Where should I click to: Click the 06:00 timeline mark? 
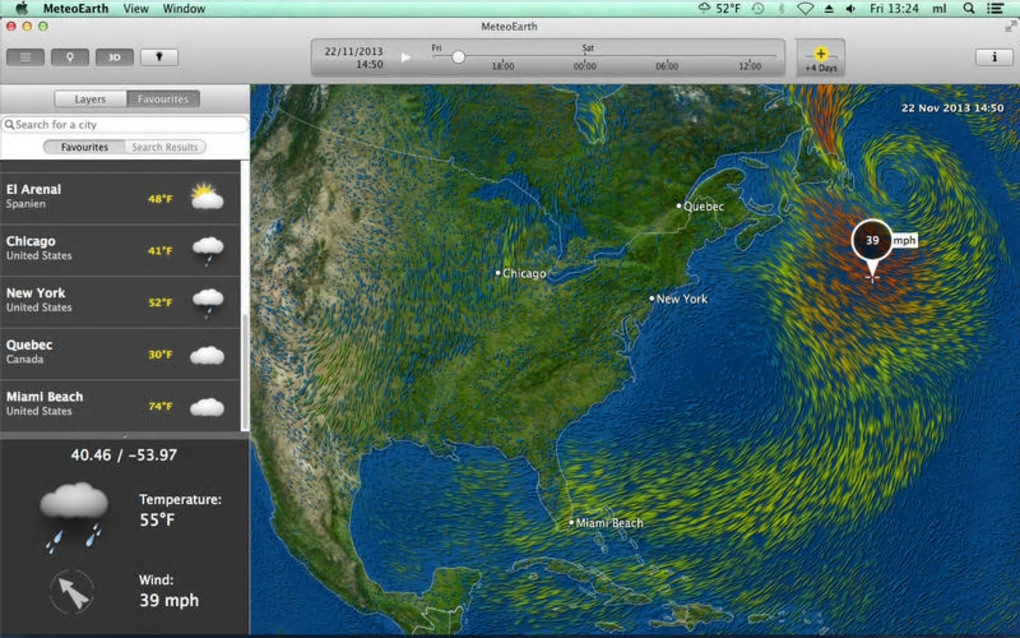[667, 66]
